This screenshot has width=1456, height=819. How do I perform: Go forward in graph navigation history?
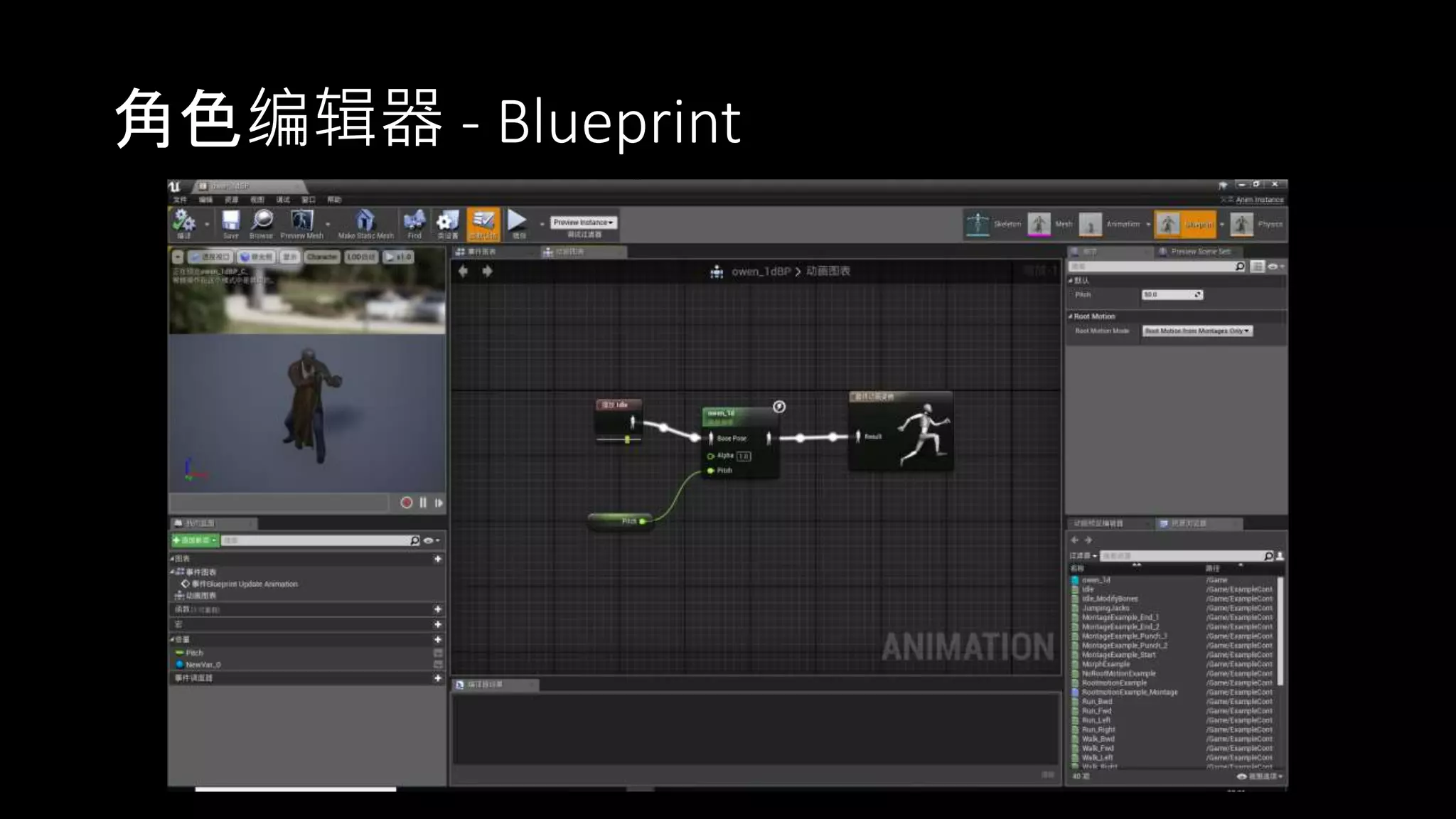pyautogui.click(x=487, y=271)
